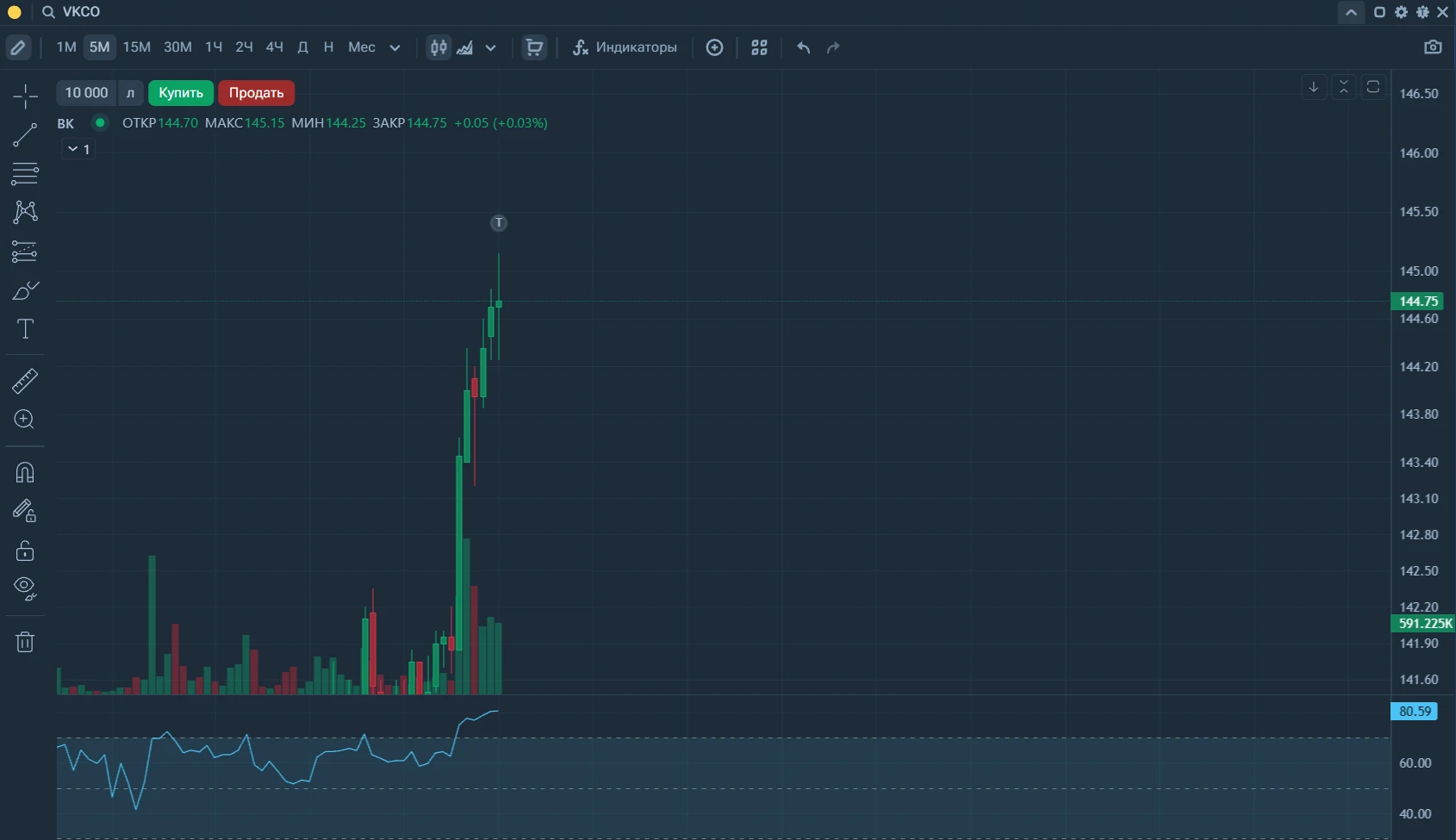1456x840 pixels.
Task: Toggle the trading cart panel
Action: [534, 47]
